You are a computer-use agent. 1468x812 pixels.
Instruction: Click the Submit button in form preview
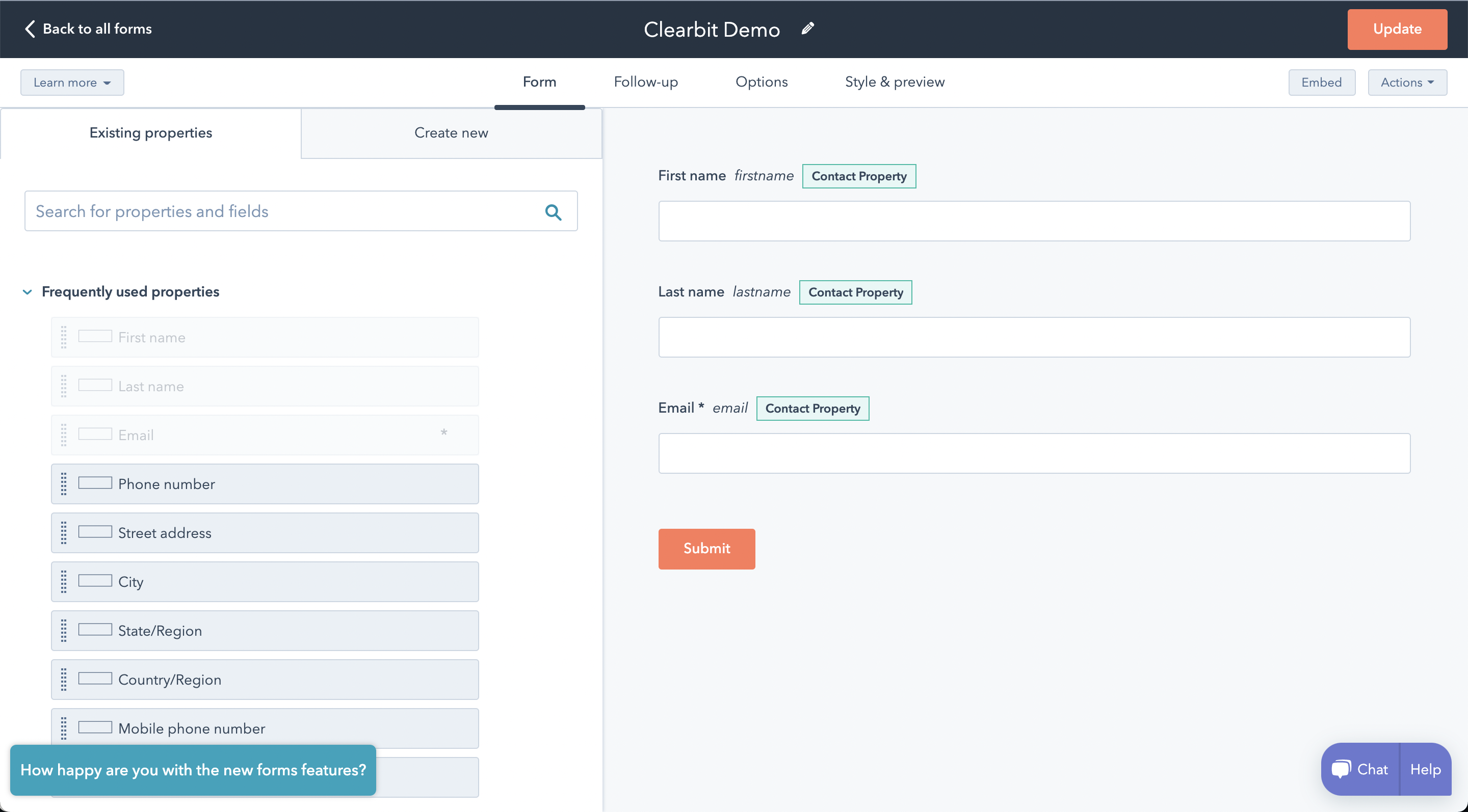[706, 549]
